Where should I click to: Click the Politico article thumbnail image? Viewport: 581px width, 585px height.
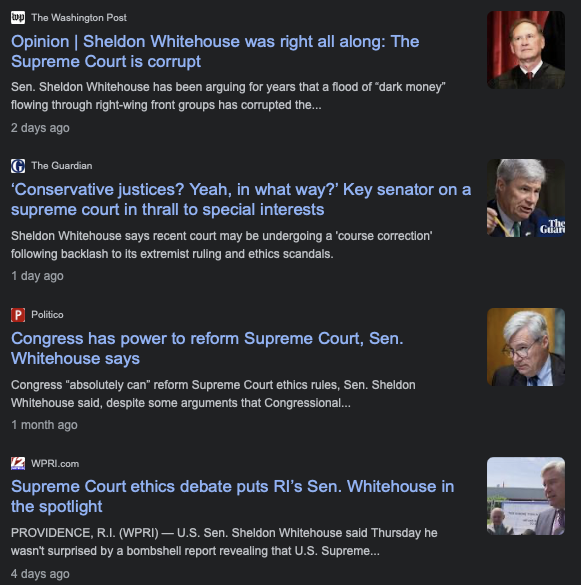(526, 347)
